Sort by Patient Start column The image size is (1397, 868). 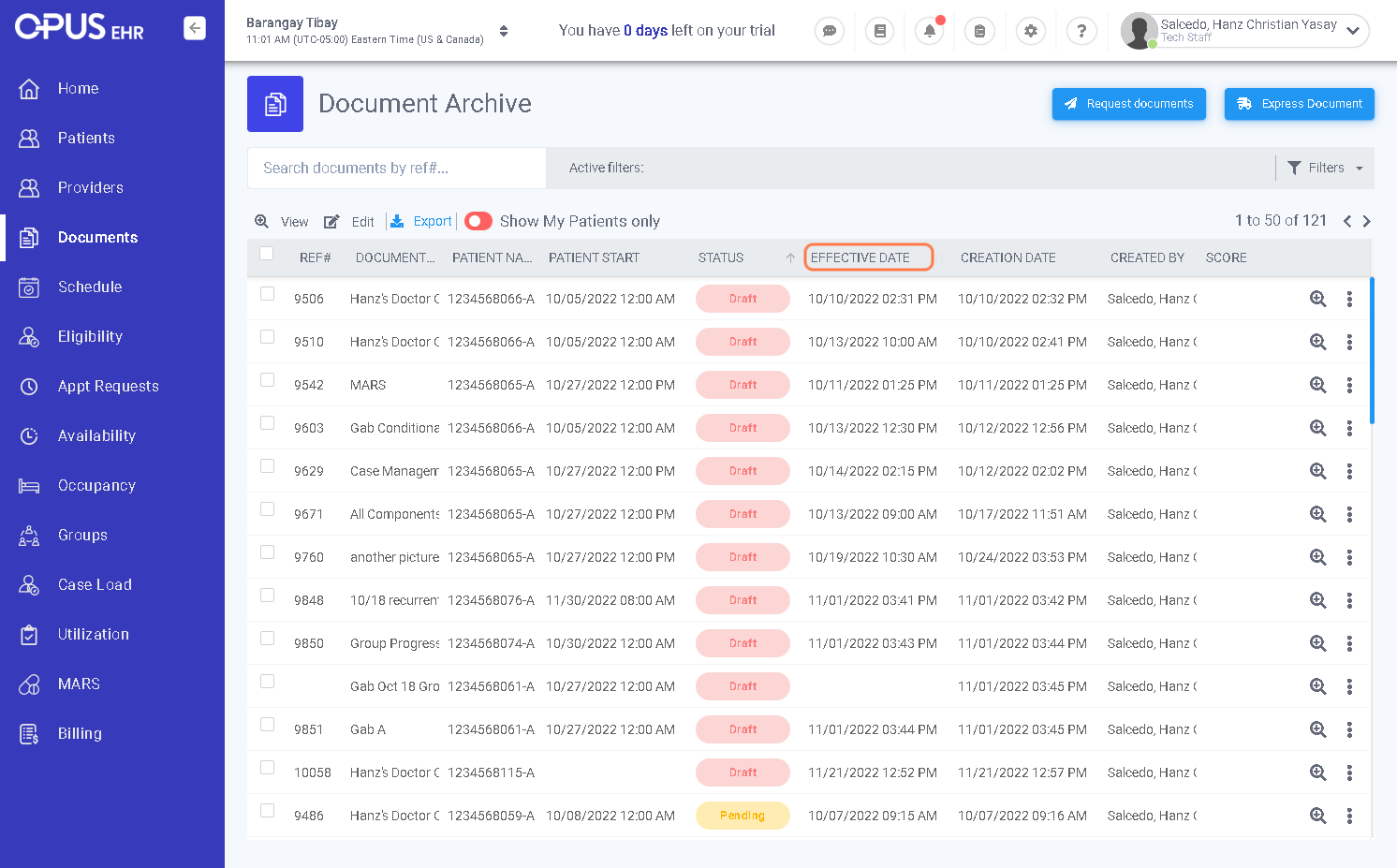(x=594, y=257)
